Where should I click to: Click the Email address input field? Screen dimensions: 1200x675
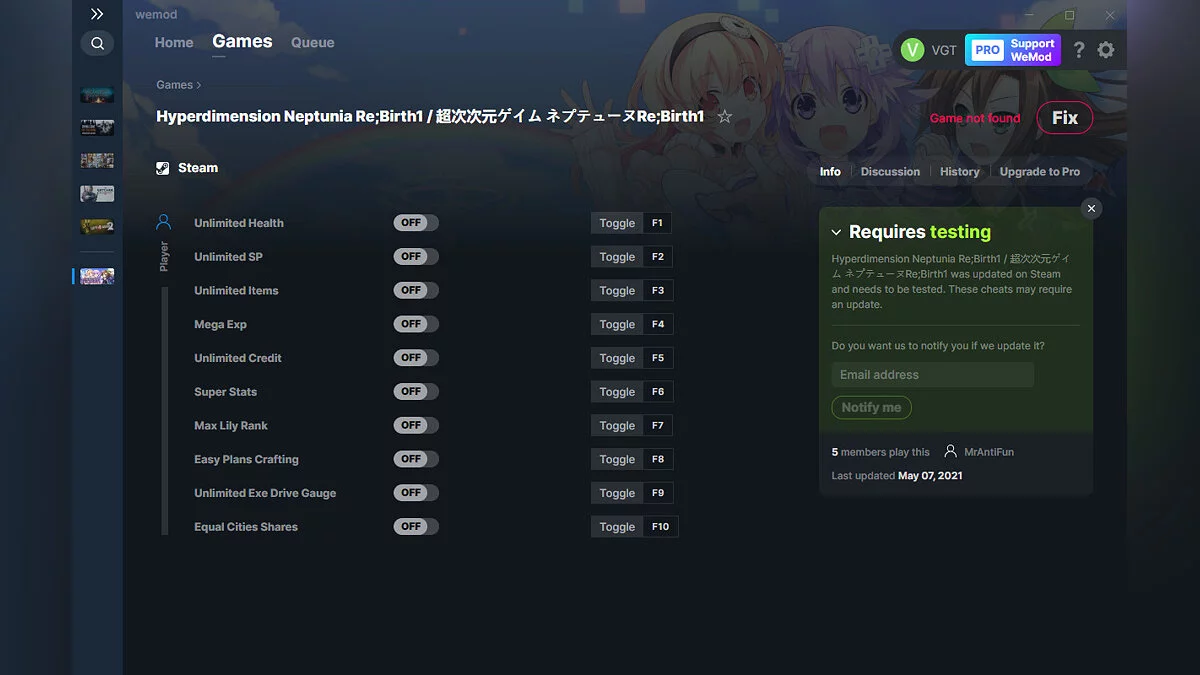point(932,374)
